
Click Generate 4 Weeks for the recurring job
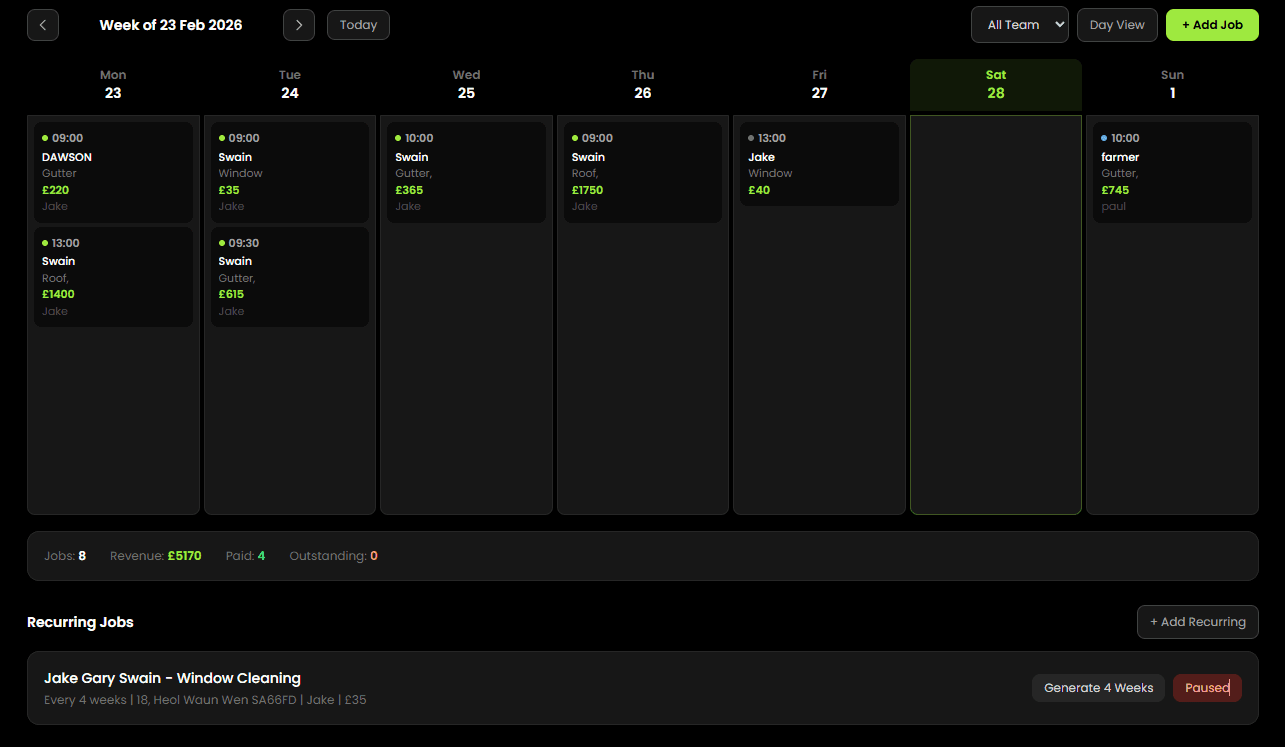tap(1098, 688)
